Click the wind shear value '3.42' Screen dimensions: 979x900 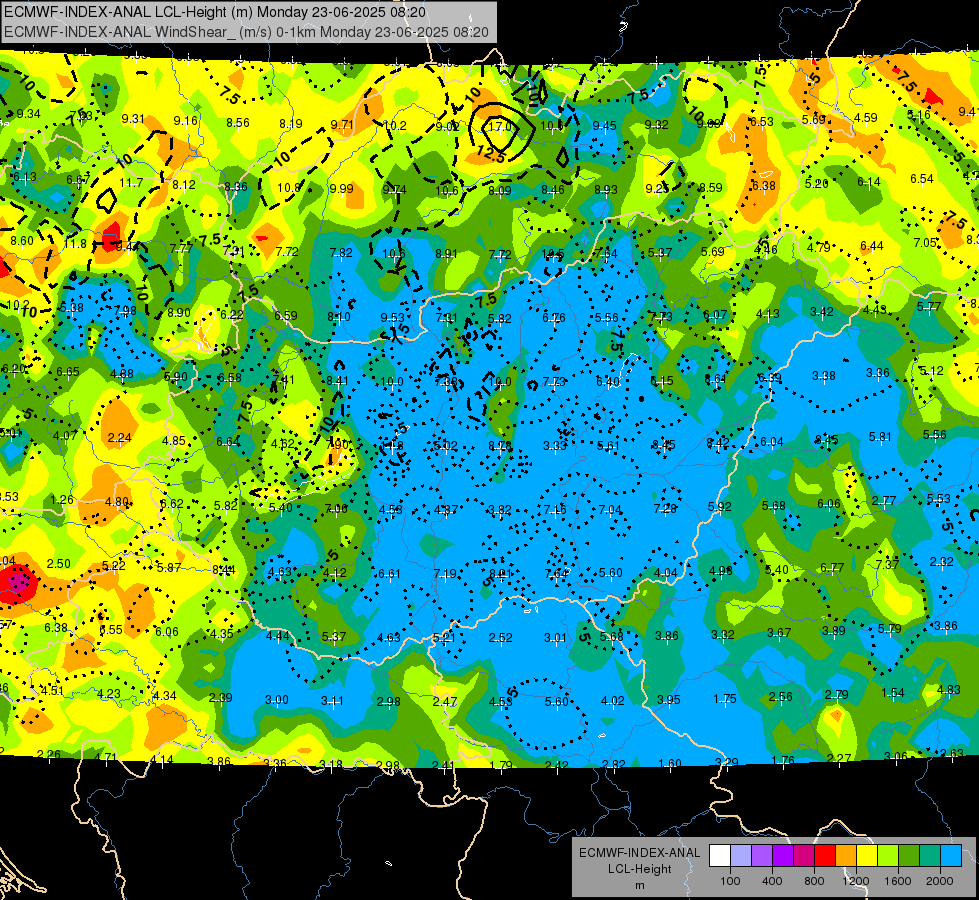[822, 311]
